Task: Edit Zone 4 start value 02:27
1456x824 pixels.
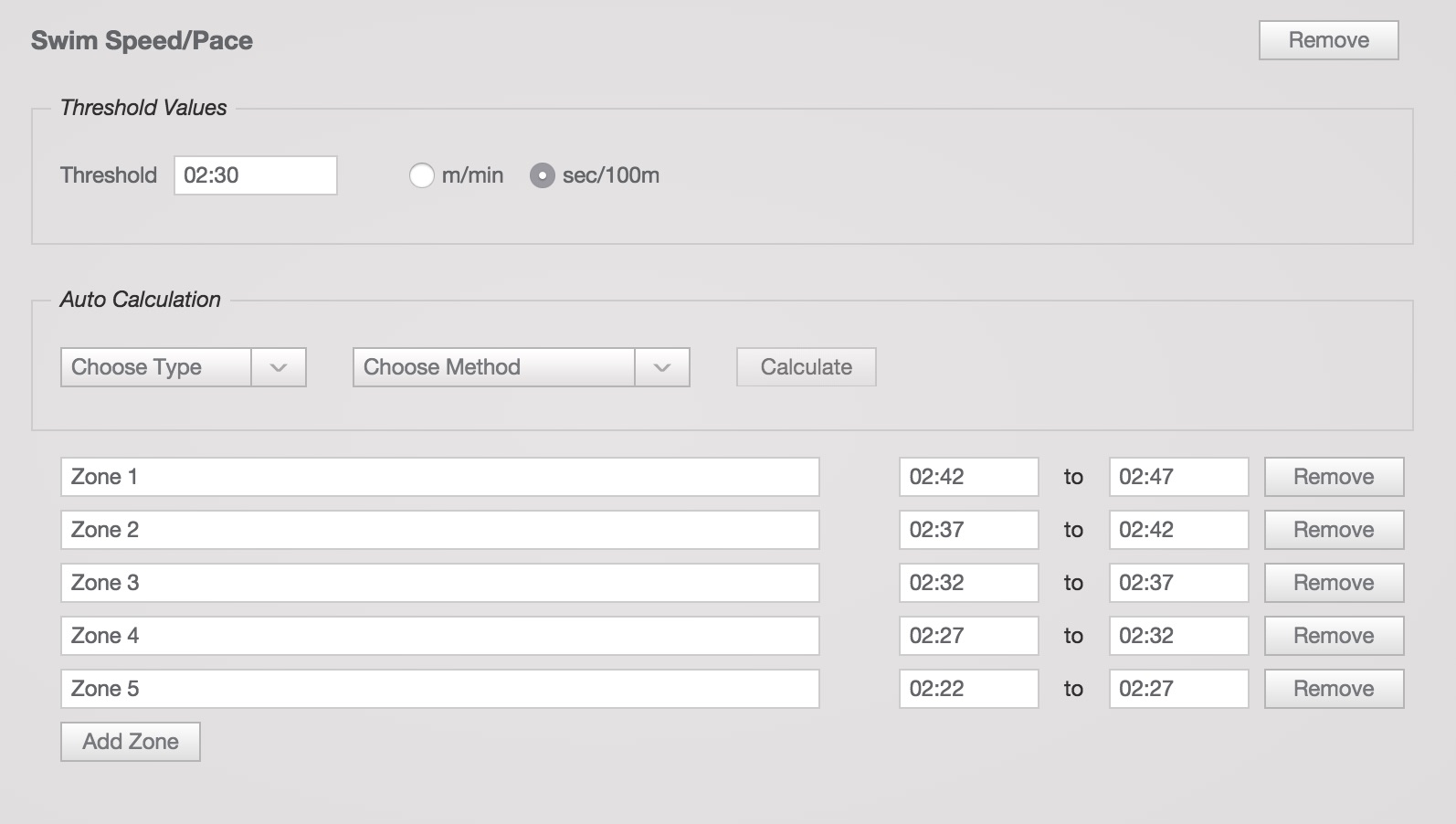Action: 969,636
